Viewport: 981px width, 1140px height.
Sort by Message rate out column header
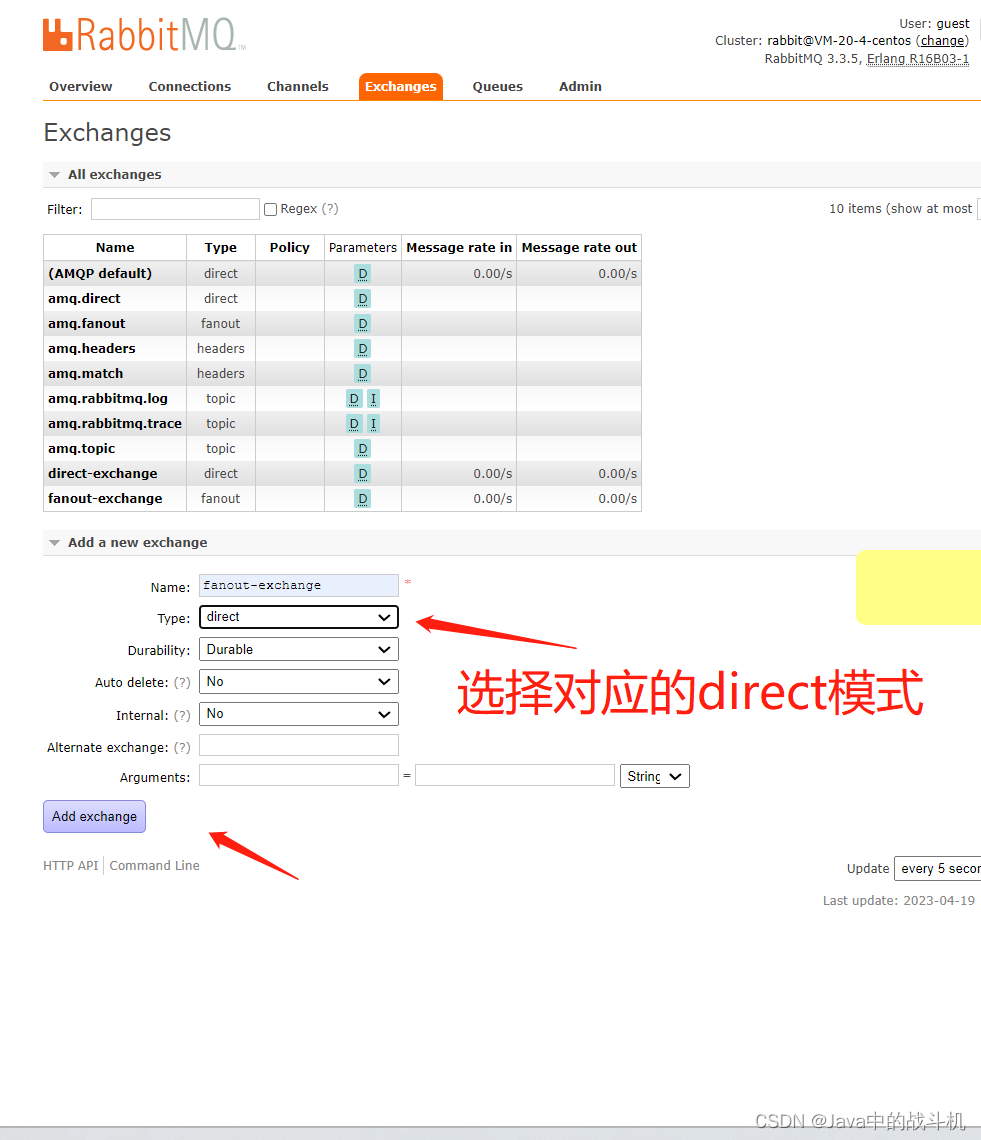[579, 248]
